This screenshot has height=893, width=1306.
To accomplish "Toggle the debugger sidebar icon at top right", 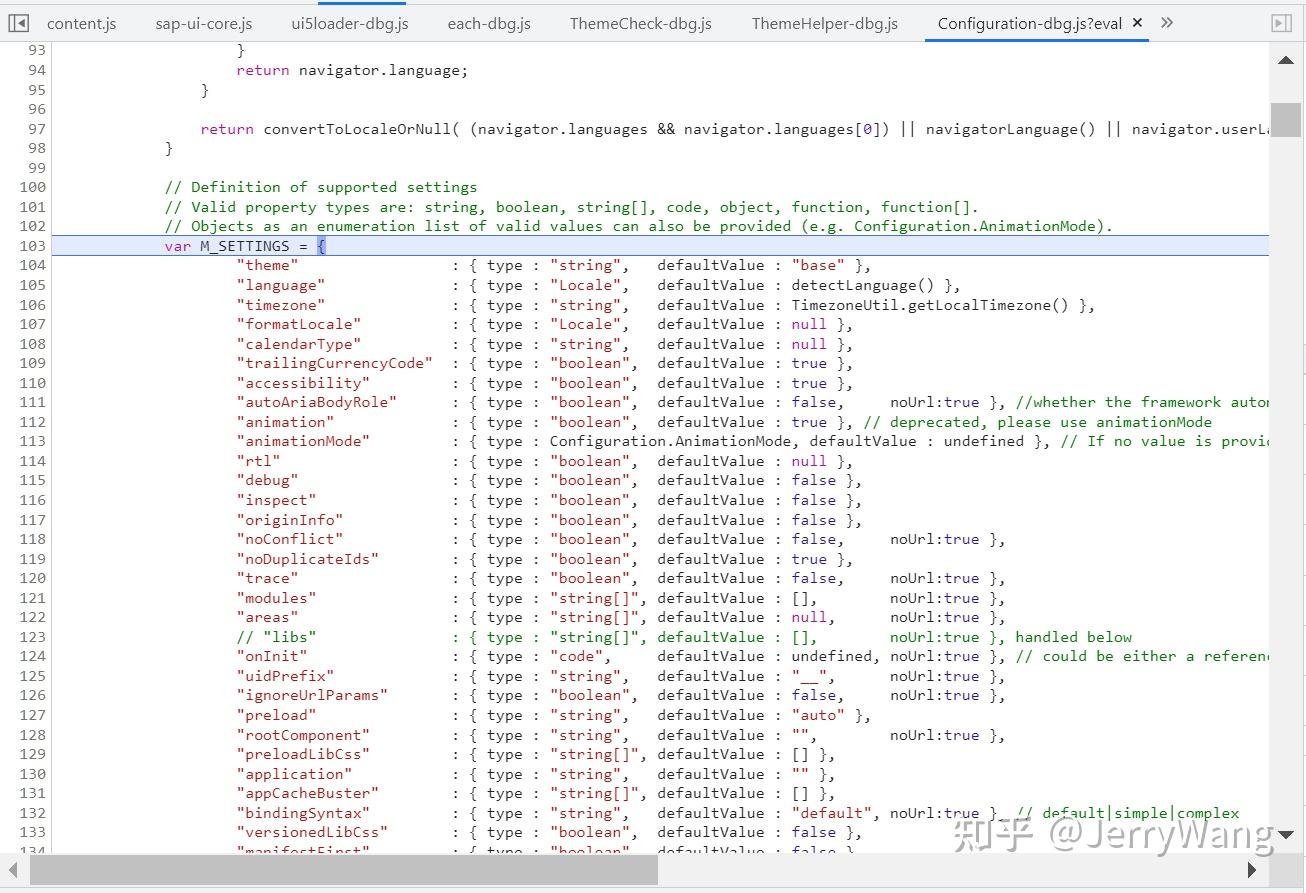I will [1281, 22].
